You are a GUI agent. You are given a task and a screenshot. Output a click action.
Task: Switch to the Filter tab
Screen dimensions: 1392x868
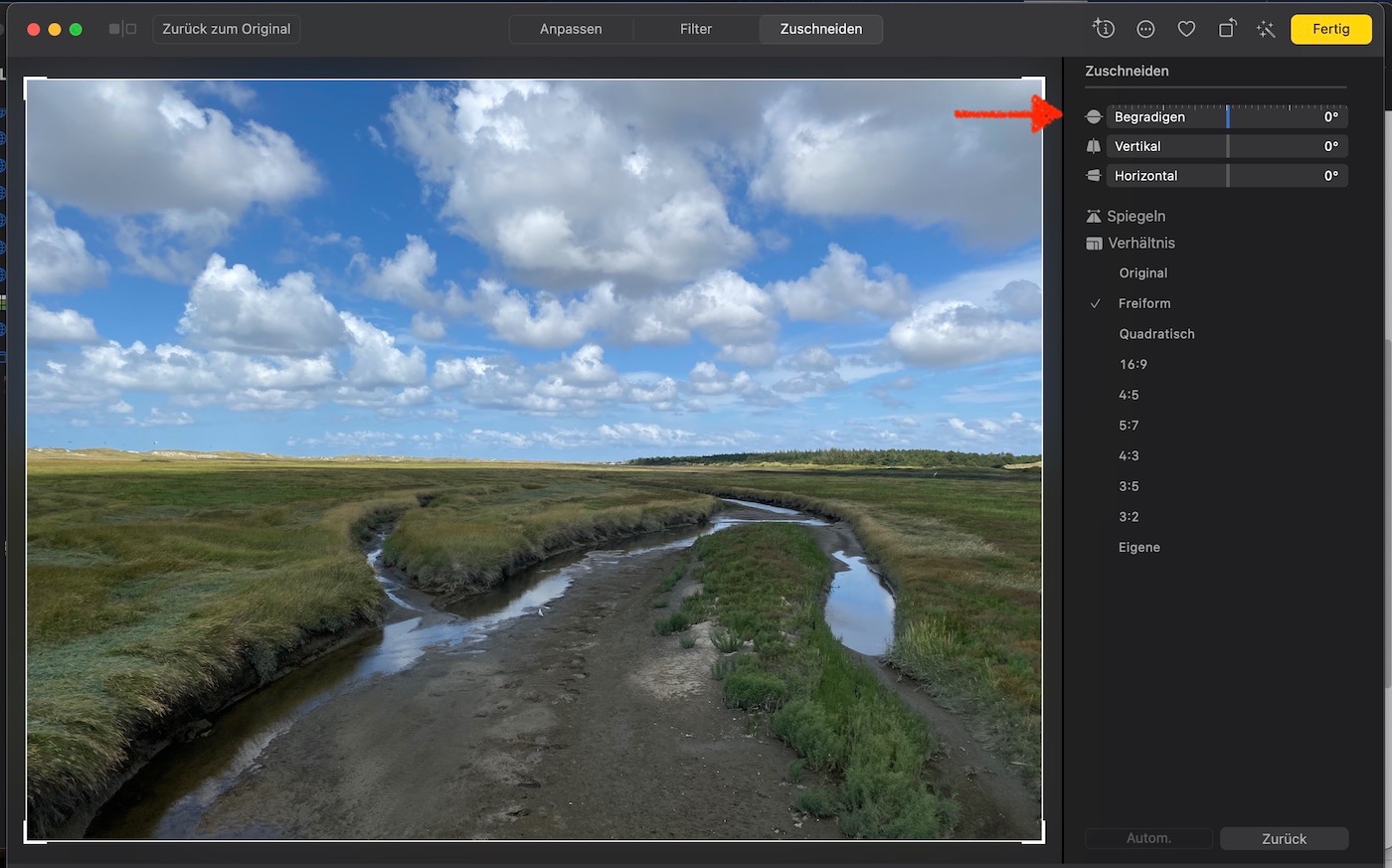pos(696,29)
